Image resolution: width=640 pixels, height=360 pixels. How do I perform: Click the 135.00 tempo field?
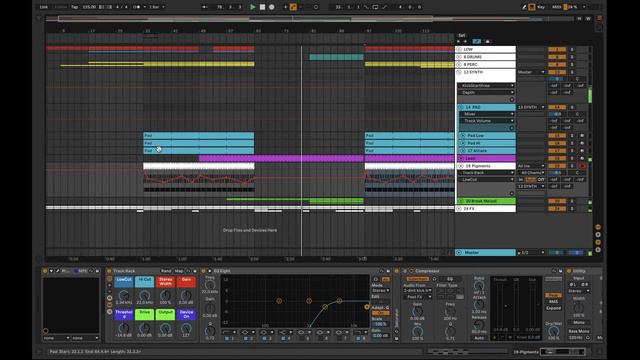(x=89, y=7)
